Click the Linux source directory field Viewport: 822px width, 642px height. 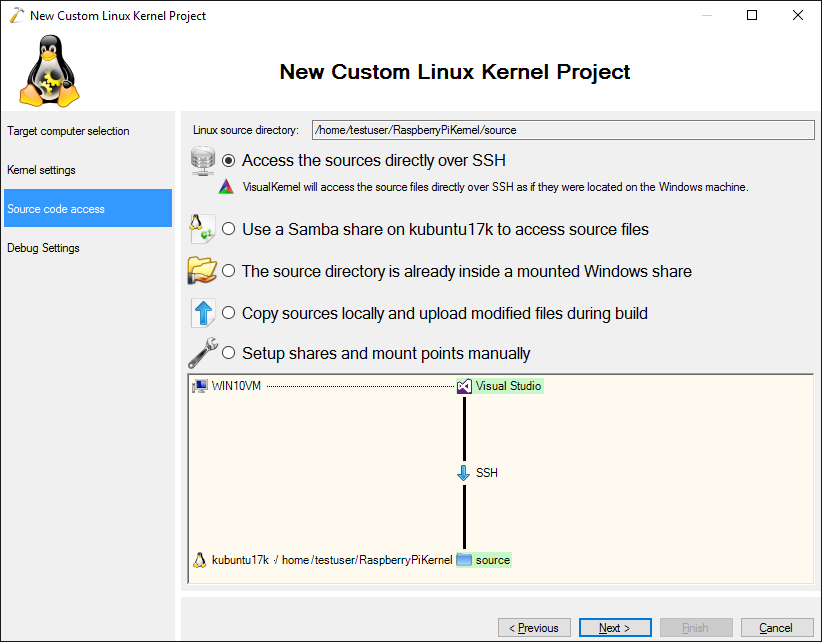pyautogui.click(x=563, y=130)
